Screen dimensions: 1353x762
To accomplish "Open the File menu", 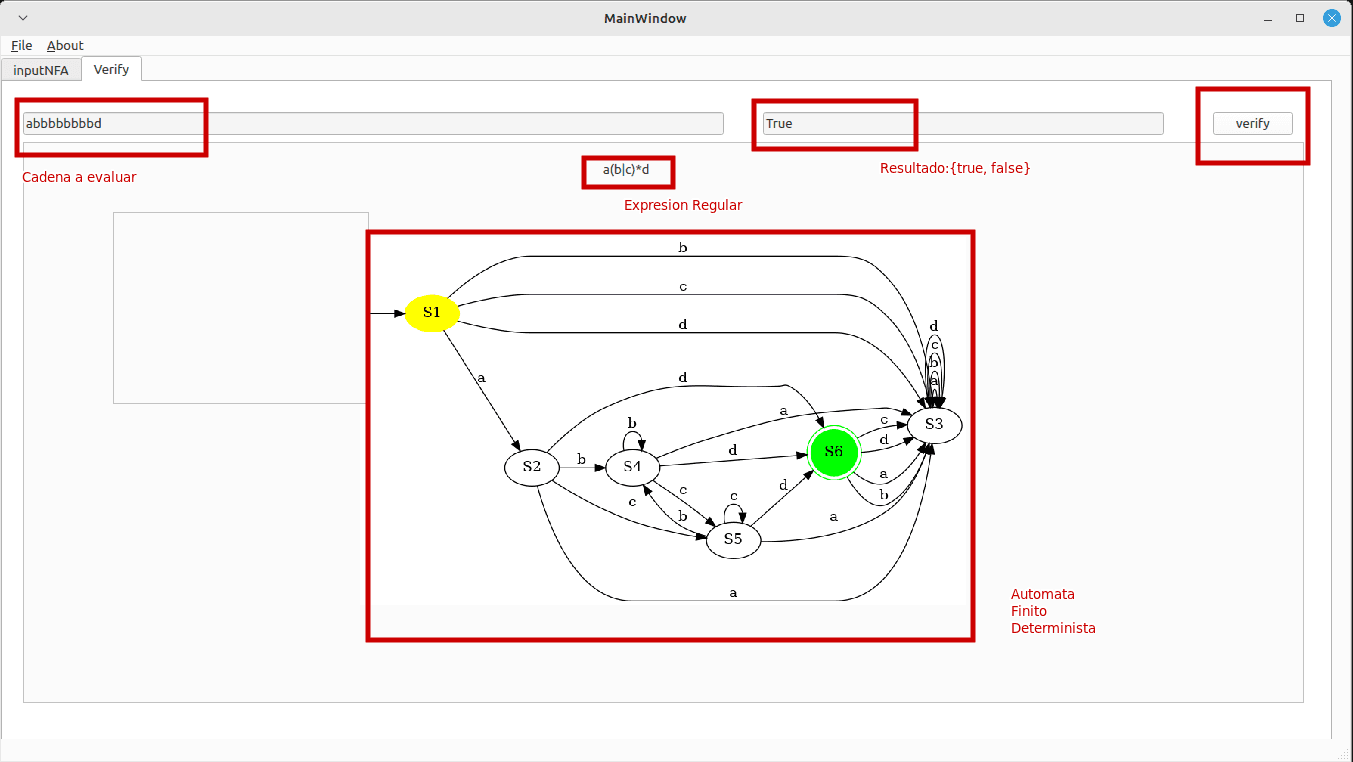I will click(x=22, y=45).
